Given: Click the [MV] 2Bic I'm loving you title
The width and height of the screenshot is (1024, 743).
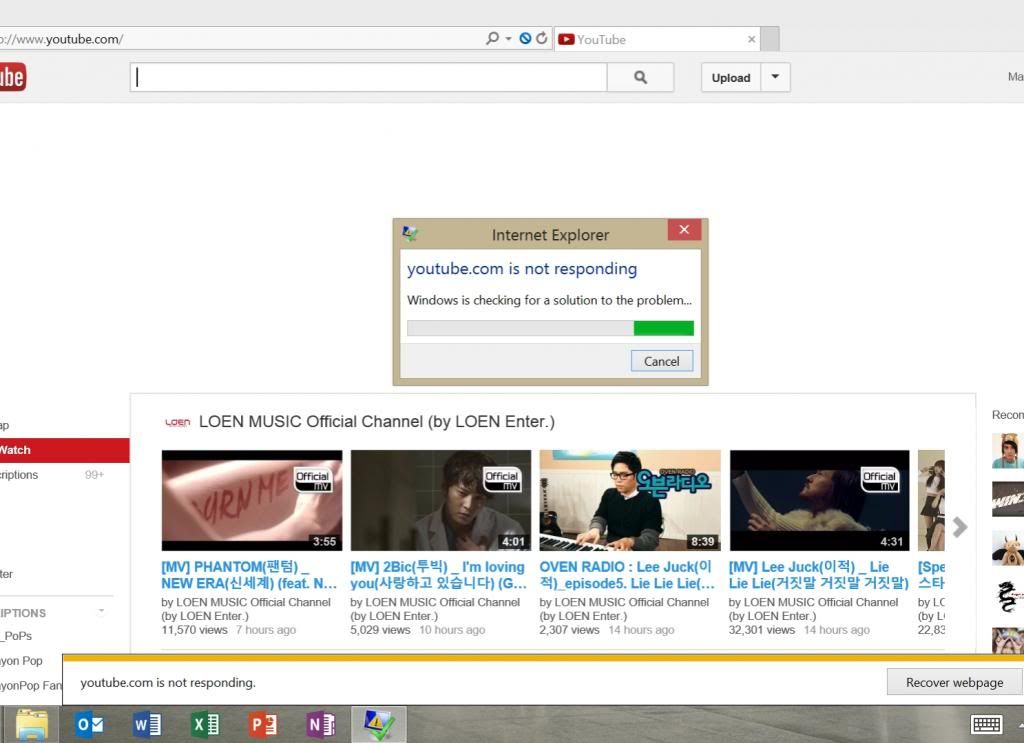Looking at the screenshot, I should (438, 575).
